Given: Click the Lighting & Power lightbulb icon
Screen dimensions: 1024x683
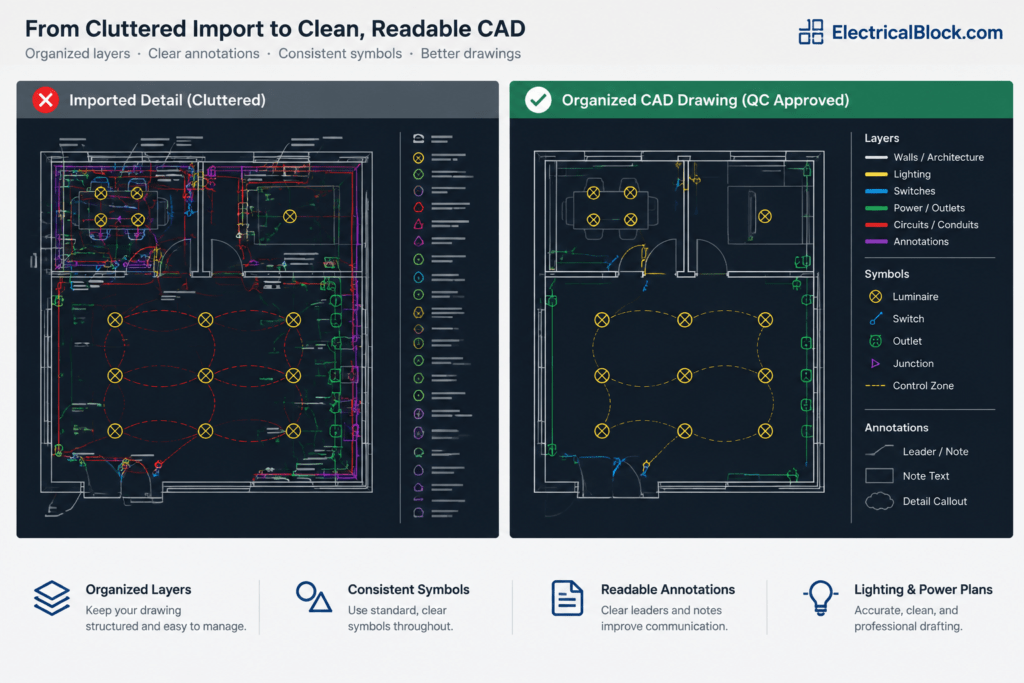Looking at the screenshot, I should pyautogui.click(x=820, y=597).
